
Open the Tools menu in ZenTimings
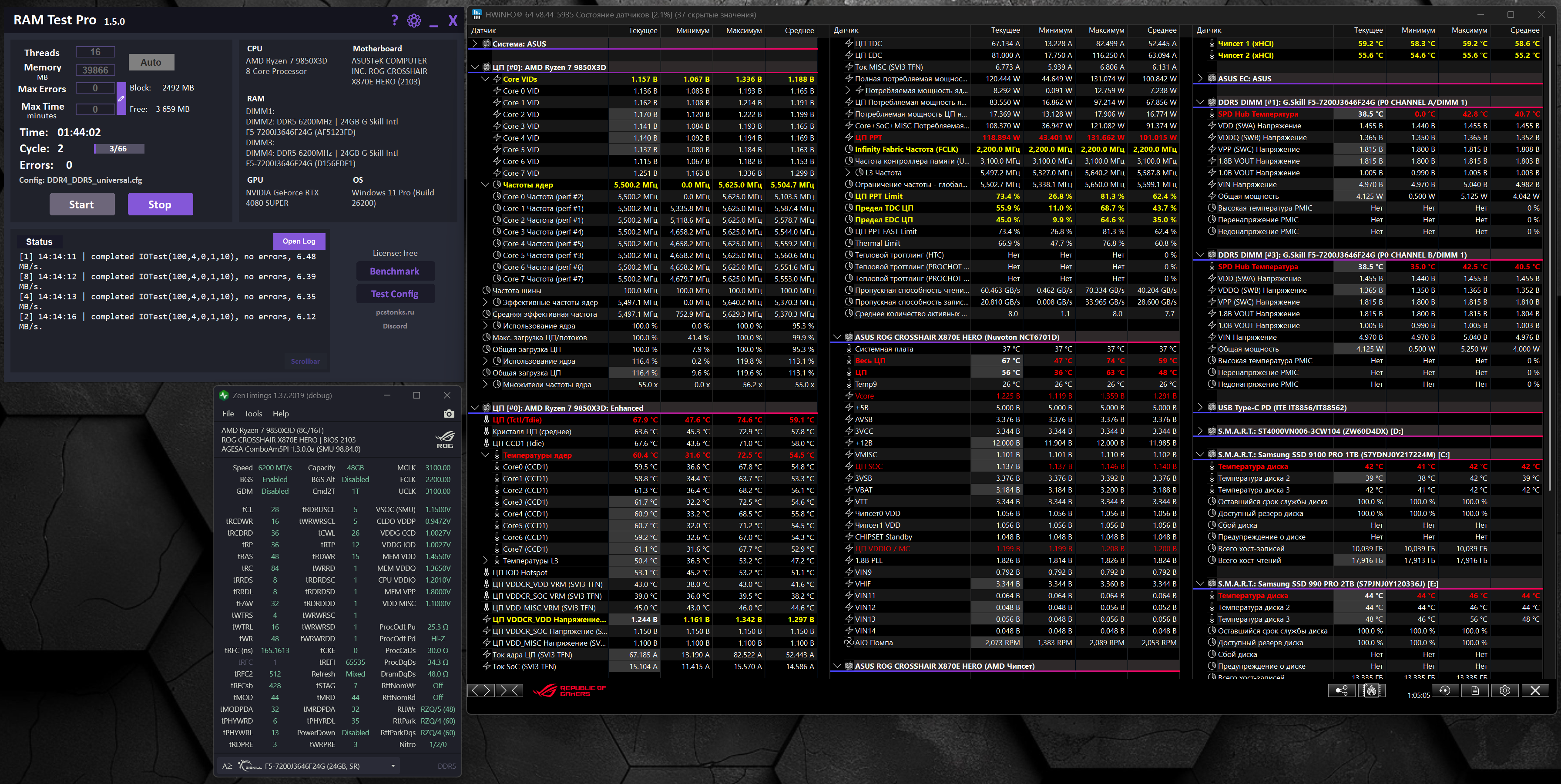point(253,414)
